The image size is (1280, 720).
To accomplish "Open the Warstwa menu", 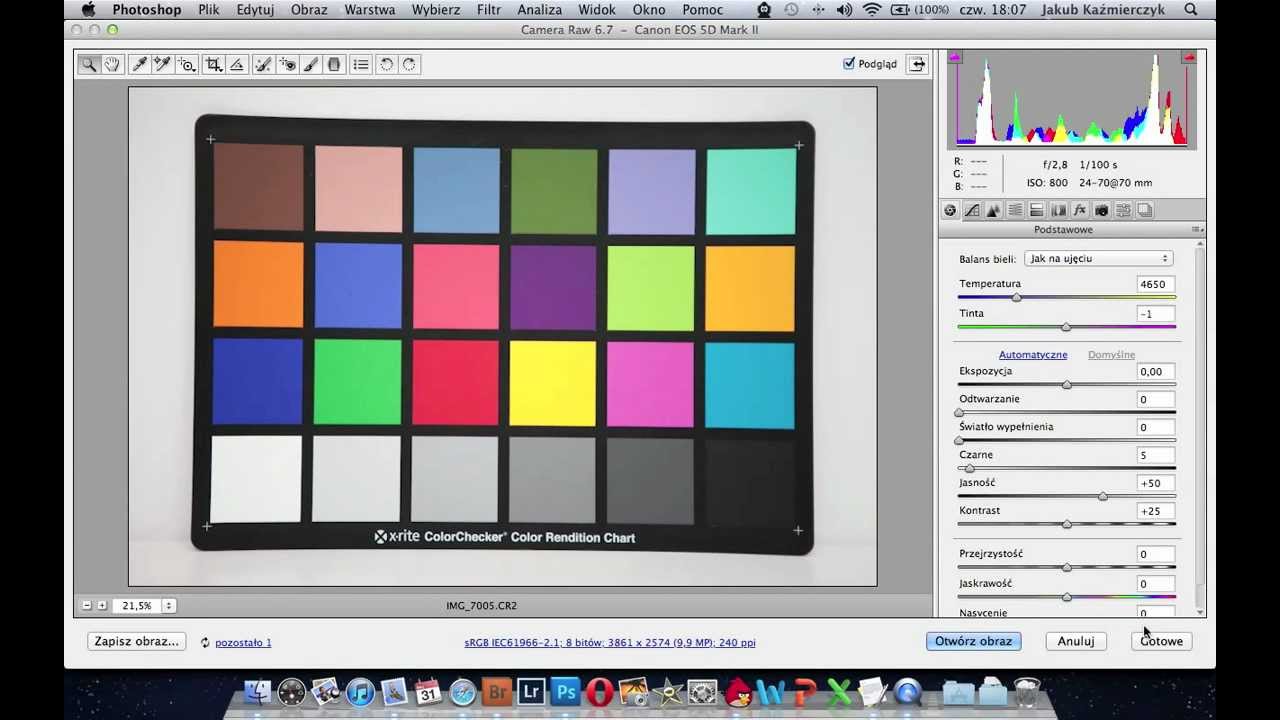I will (370, 10).
